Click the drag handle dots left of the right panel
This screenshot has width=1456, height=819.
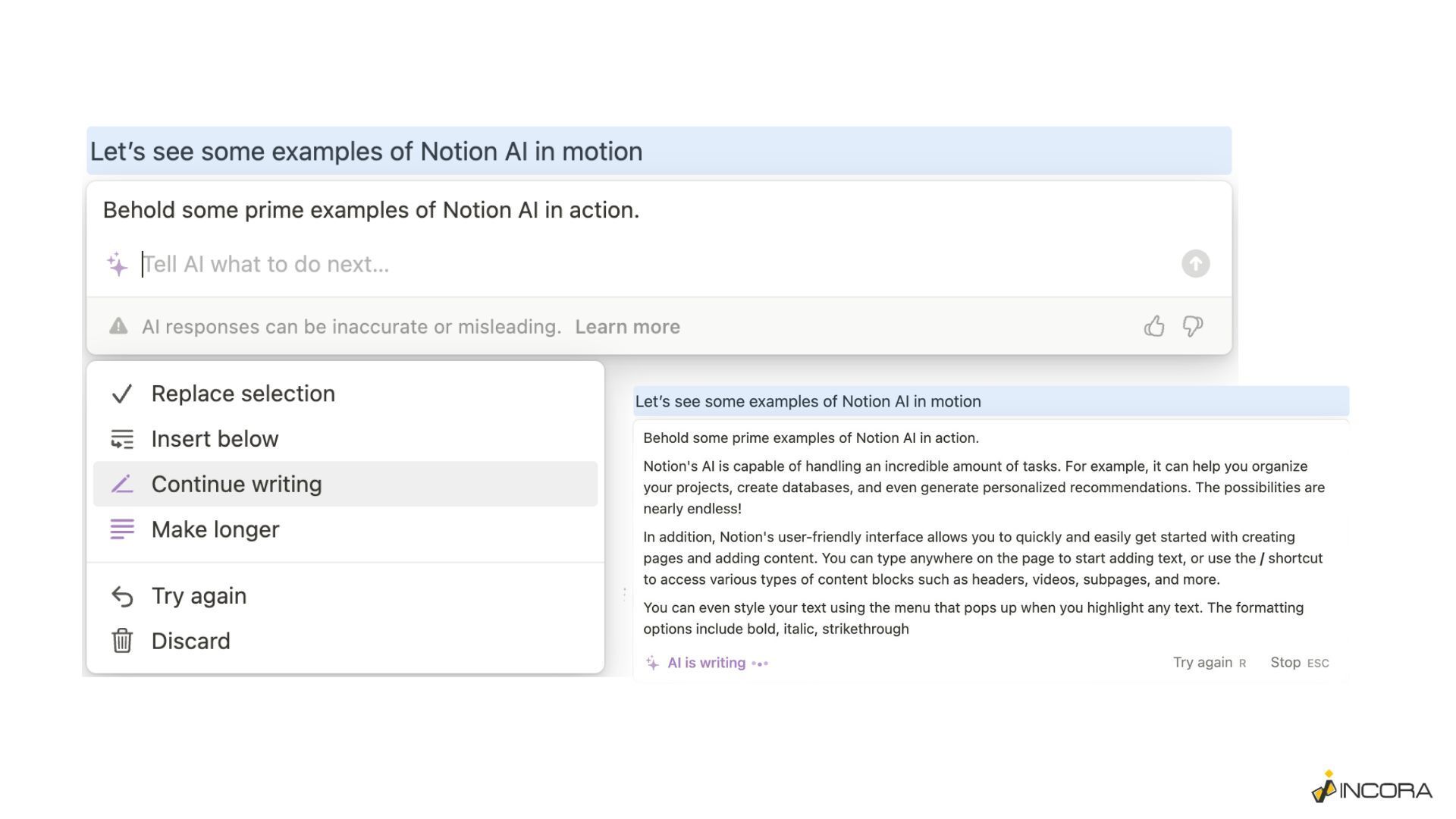click(624, 594)
